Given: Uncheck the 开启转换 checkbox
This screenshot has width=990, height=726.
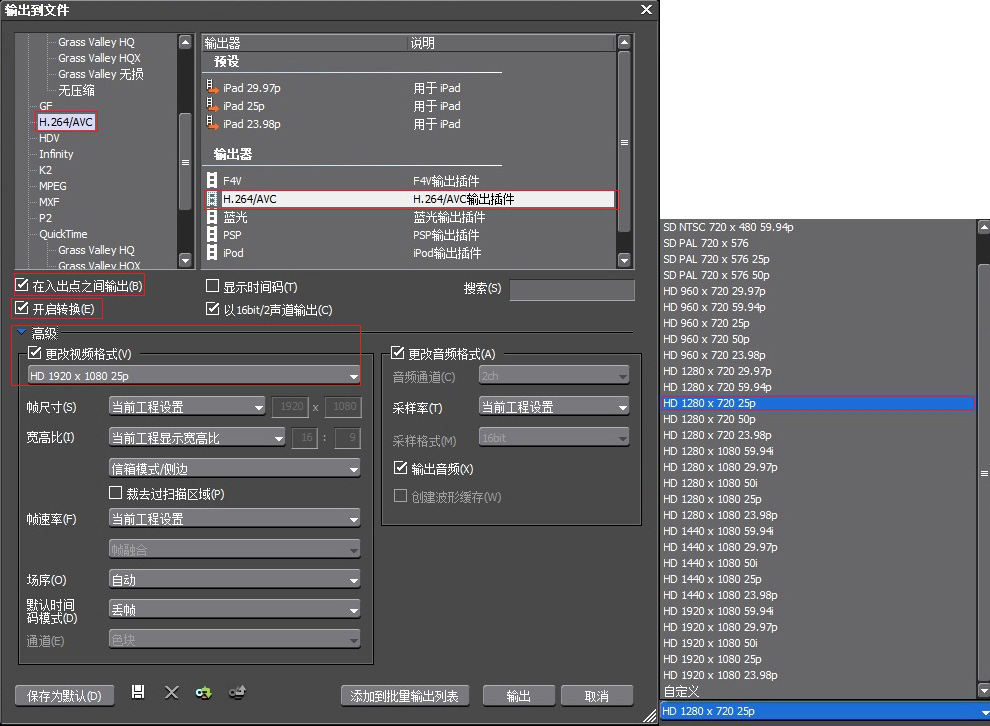Looking at the screenshot, I should coord(22,308).
